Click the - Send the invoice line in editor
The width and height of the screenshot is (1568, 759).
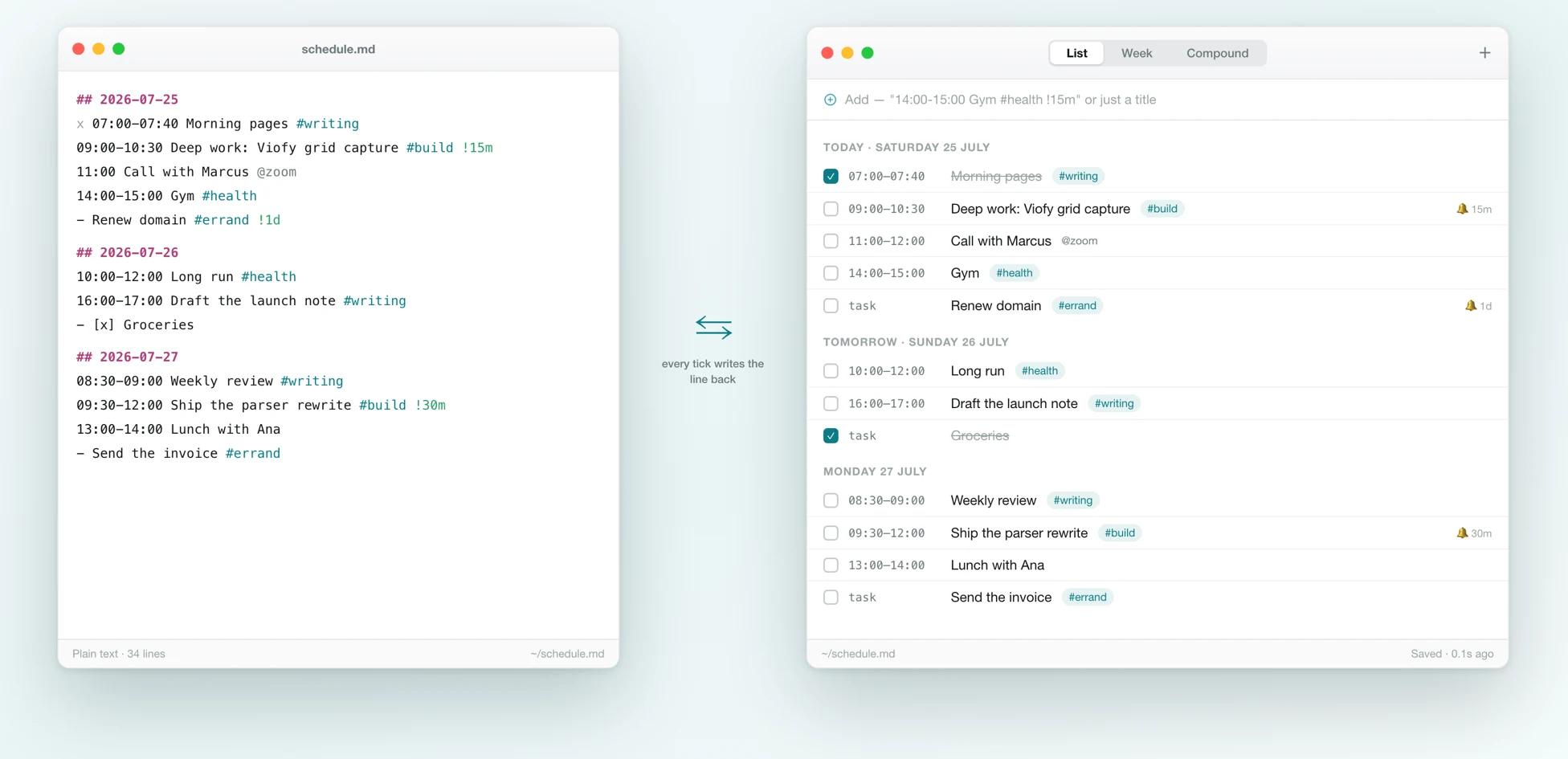point(178,453)
